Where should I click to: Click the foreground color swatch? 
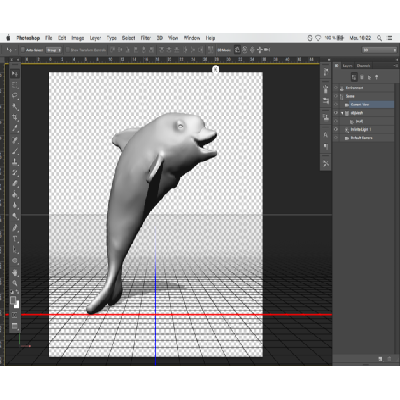point(13,300)
